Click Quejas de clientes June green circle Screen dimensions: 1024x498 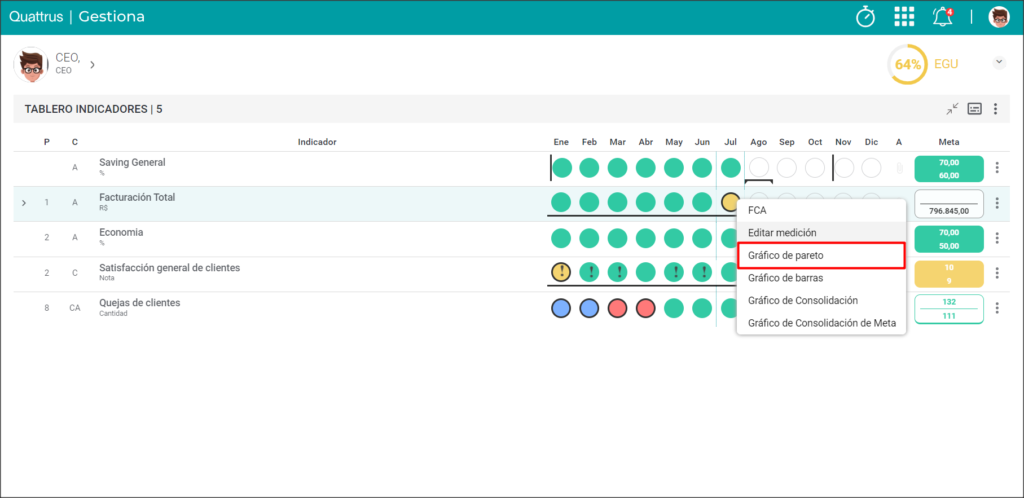tap(702, 308)
